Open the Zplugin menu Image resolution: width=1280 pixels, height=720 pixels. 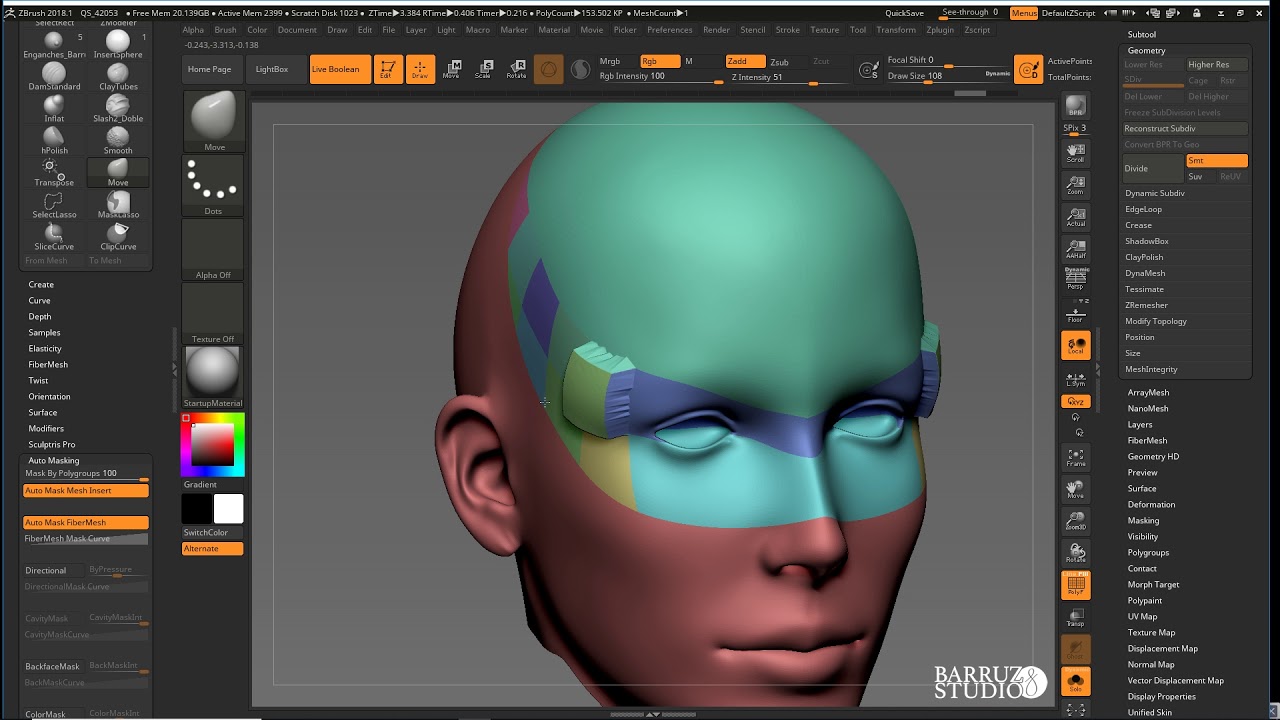pos(940,30)
